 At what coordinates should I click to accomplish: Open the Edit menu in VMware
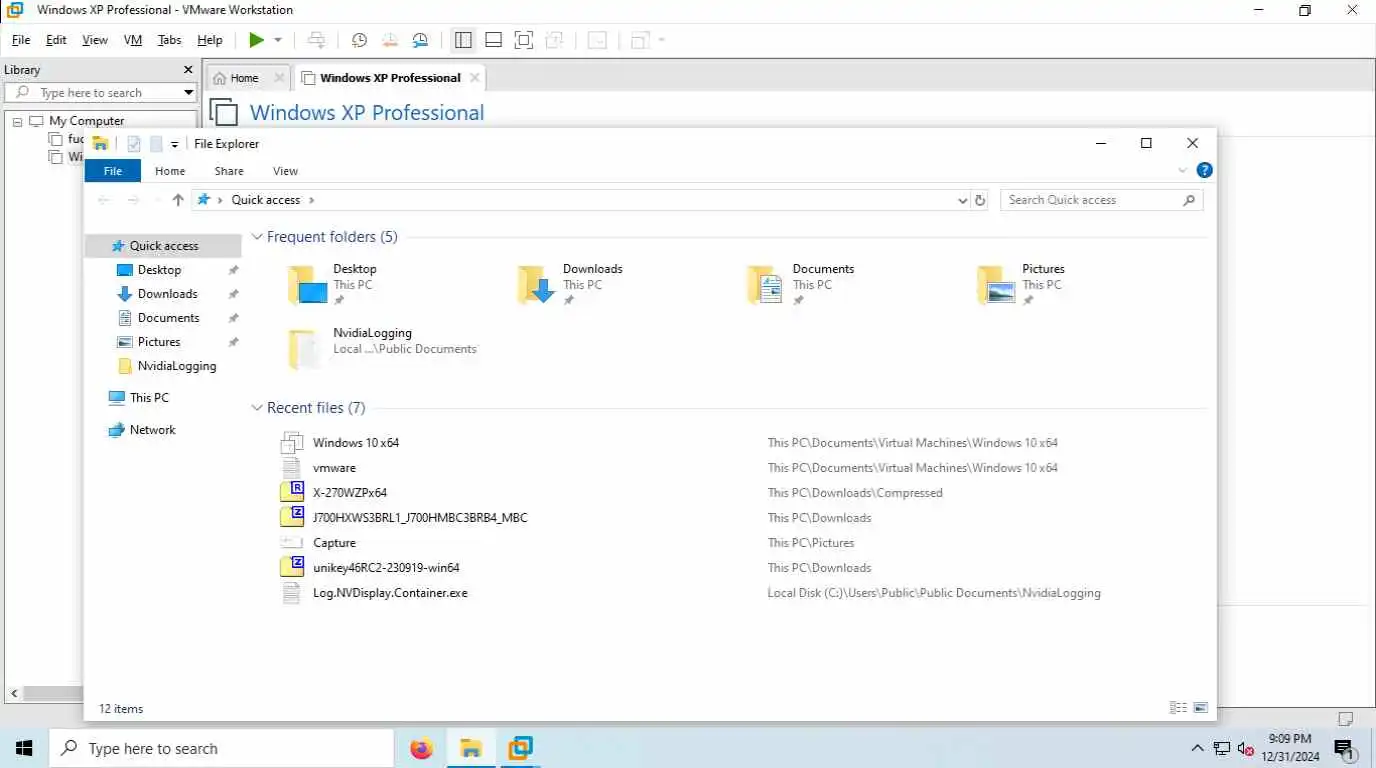[56, 40]
